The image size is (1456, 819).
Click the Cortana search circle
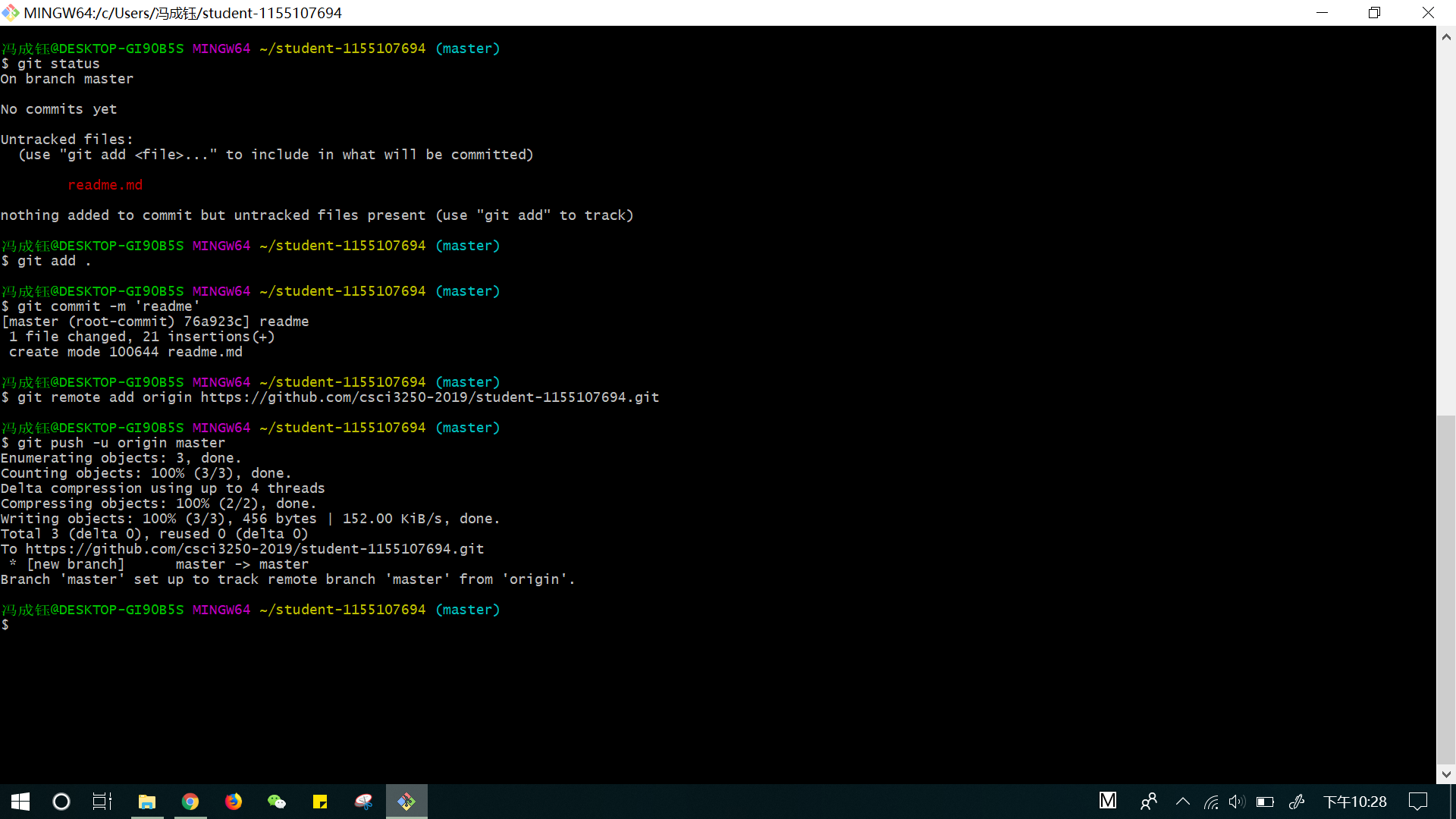coord(61,802)
